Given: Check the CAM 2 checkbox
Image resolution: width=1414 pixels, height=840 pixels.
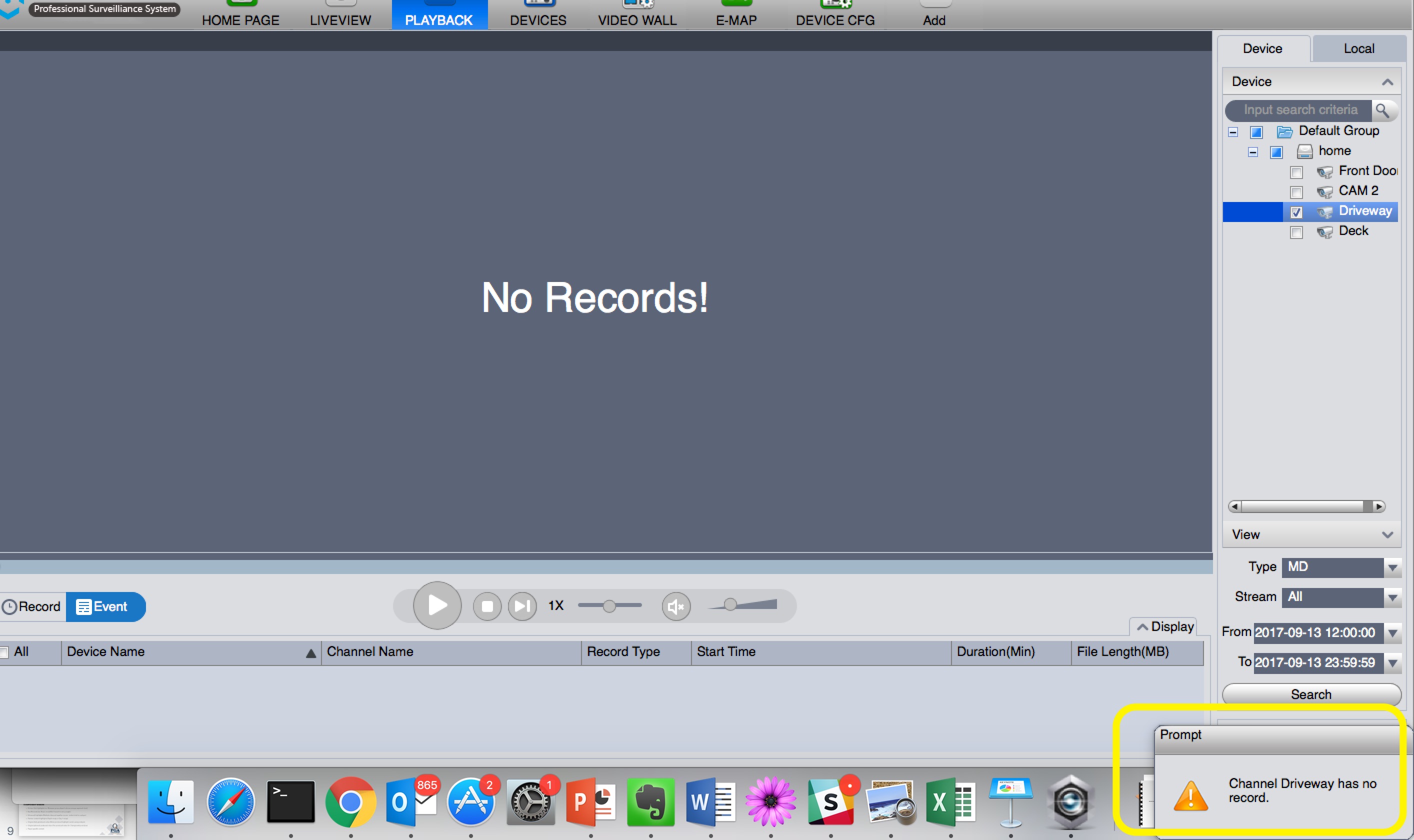Looking at the screenshot, I should (x=1296, y=192).
